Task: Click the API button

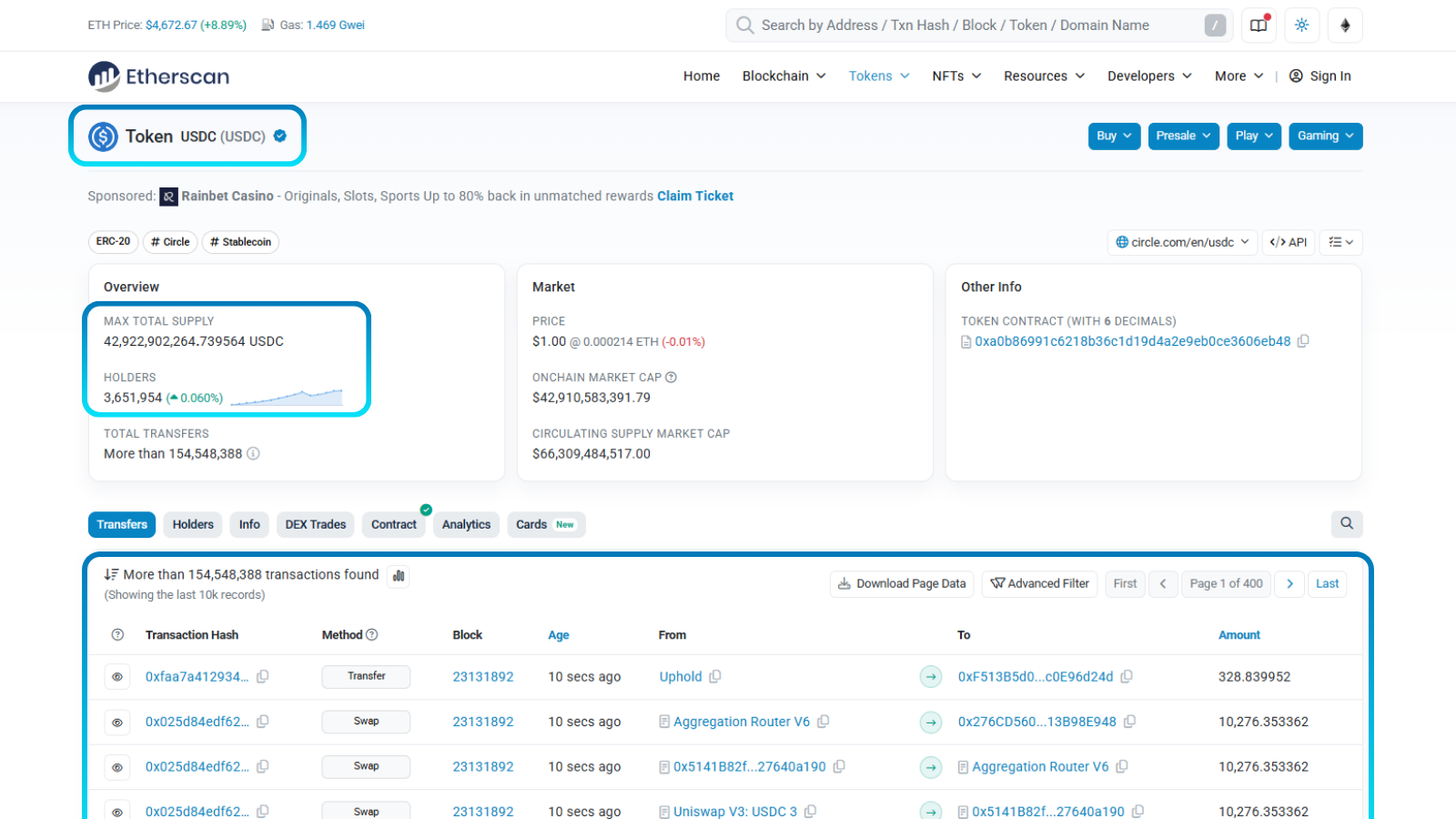Action: pos(1289,242)
